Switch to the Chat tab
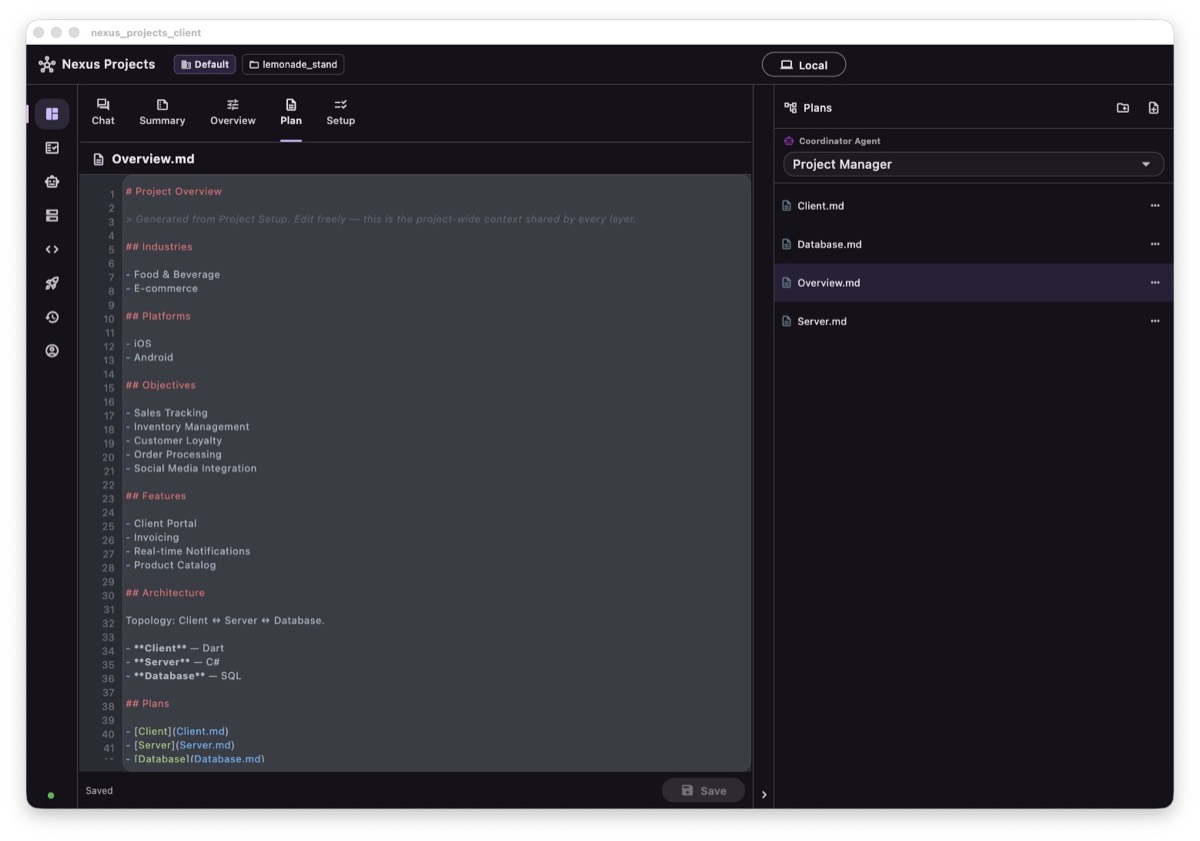The image size is (1200, 841). click(103, 112)
